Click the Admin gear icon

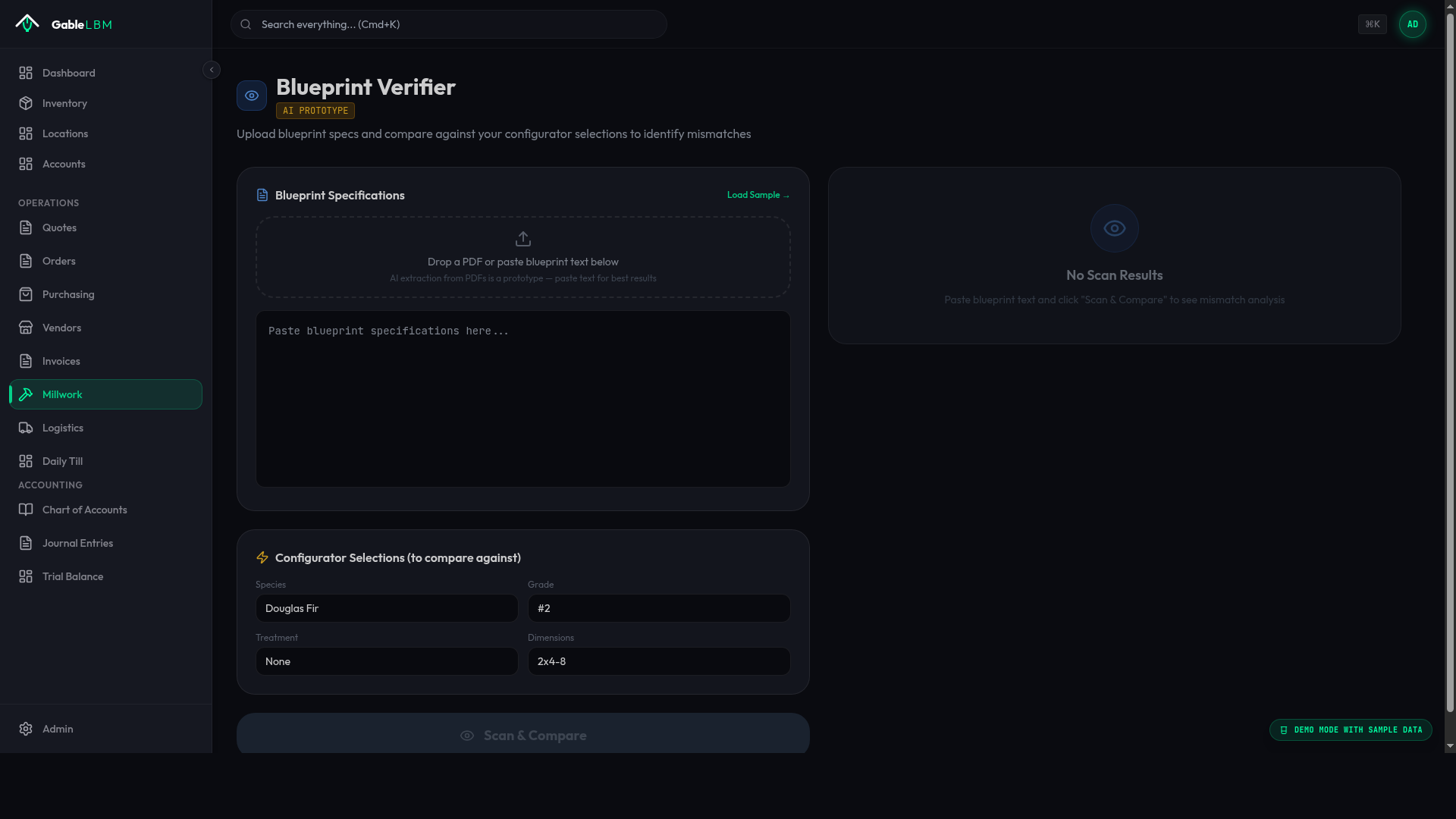click(26, 729)
